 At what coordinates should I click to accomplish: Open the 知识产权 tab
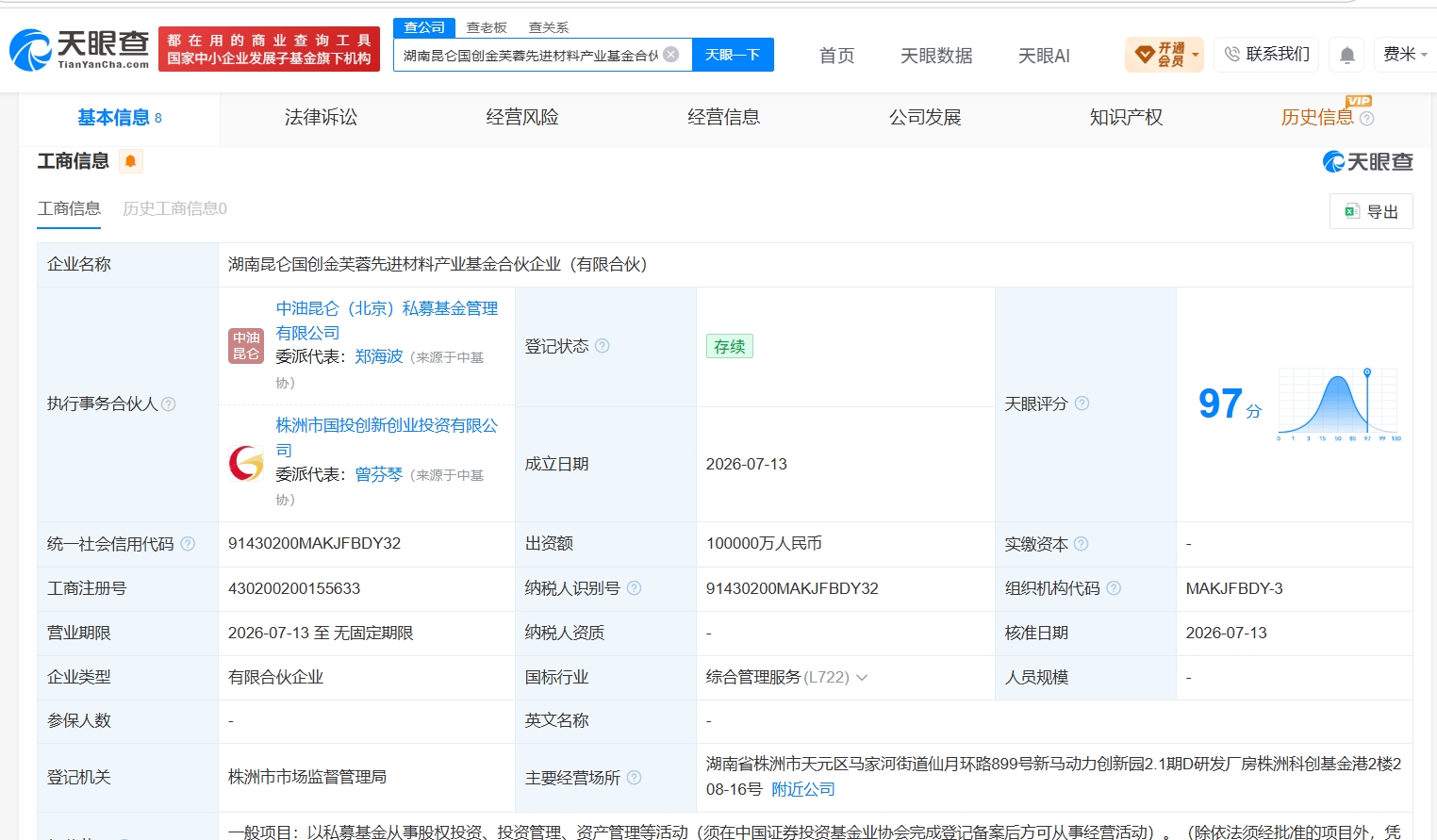click(x=1126, y=118)
